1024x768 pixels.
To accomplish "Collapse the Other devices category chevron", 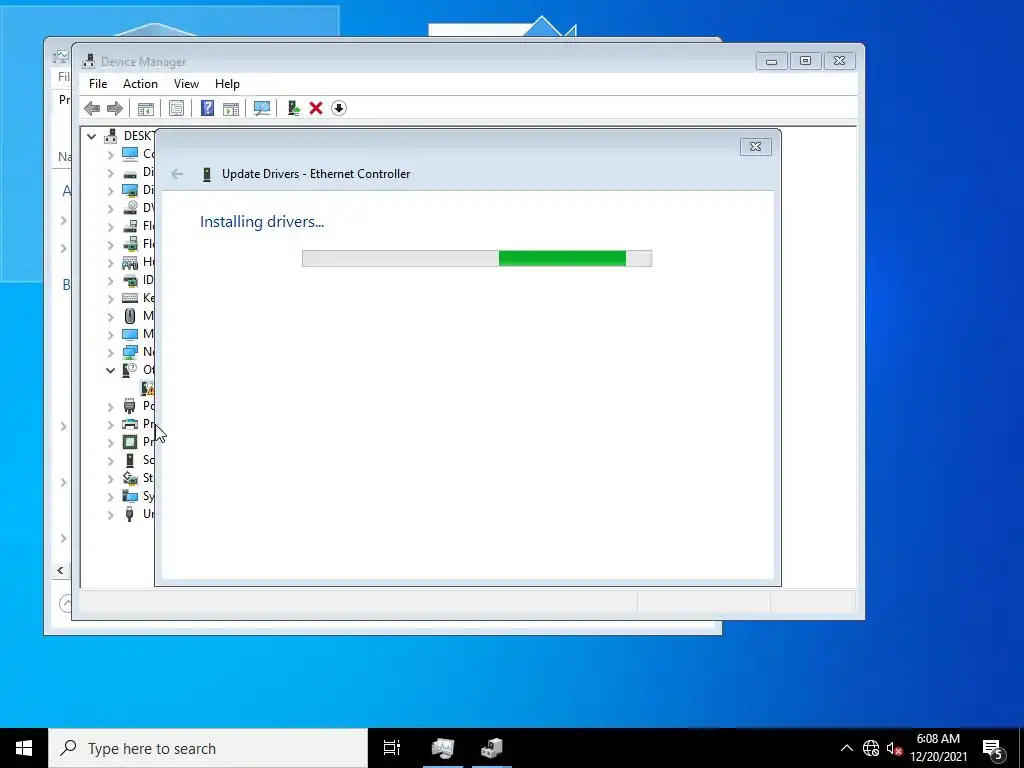I will 110,370.
